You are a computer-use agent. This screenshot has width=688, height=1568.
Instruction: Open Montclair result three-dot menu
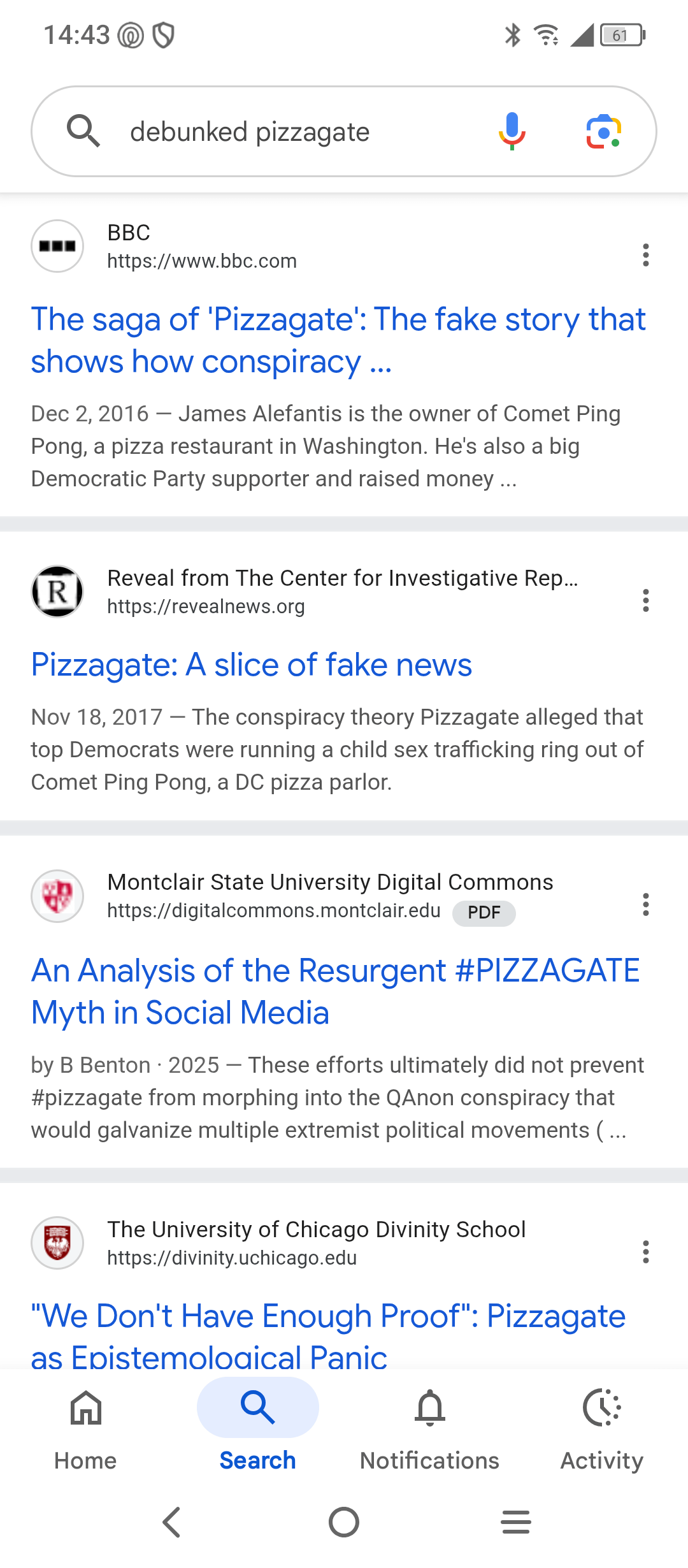(x=646, y=904)
